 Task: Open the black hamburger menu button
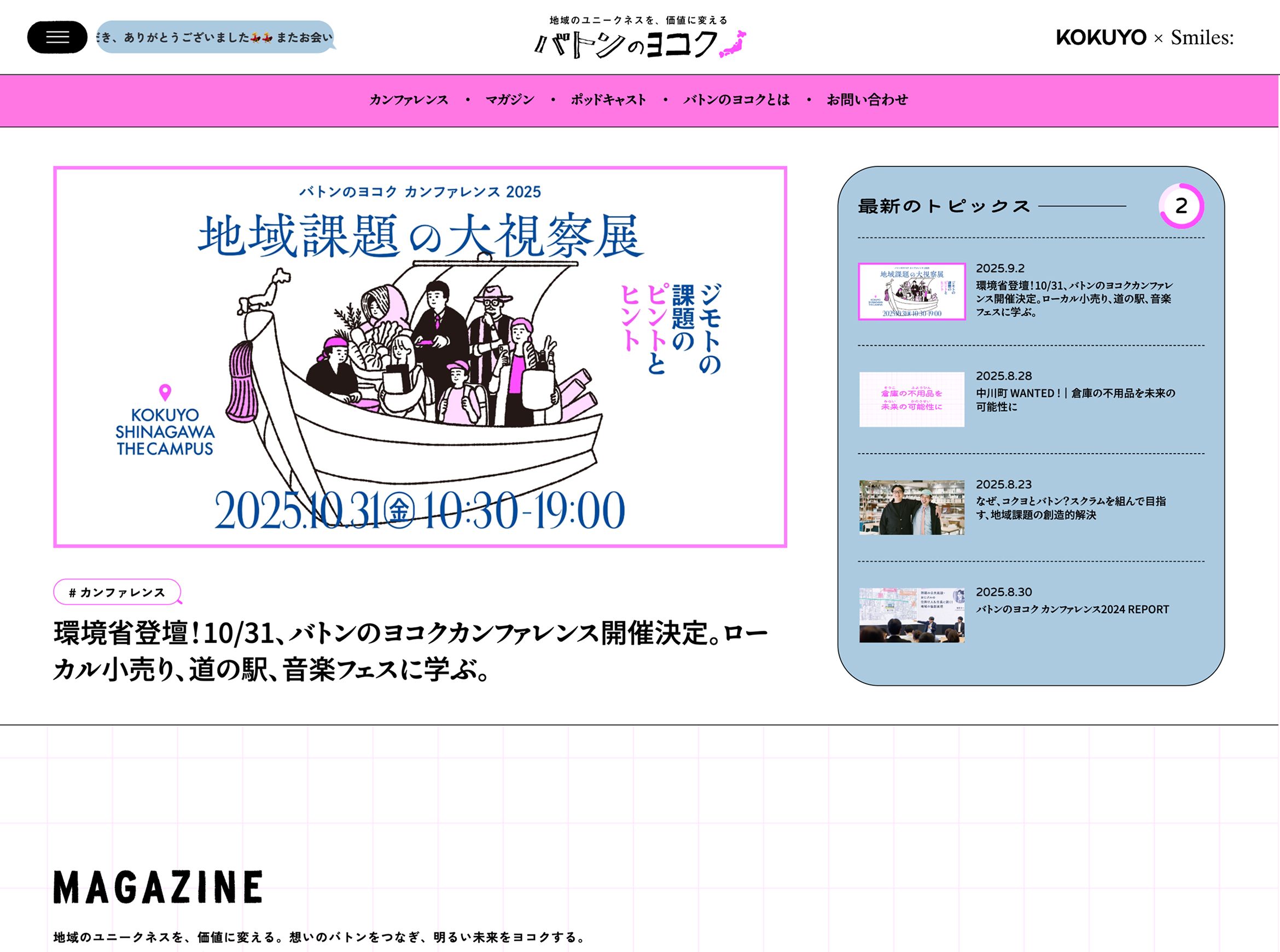[x=57, y=37]
